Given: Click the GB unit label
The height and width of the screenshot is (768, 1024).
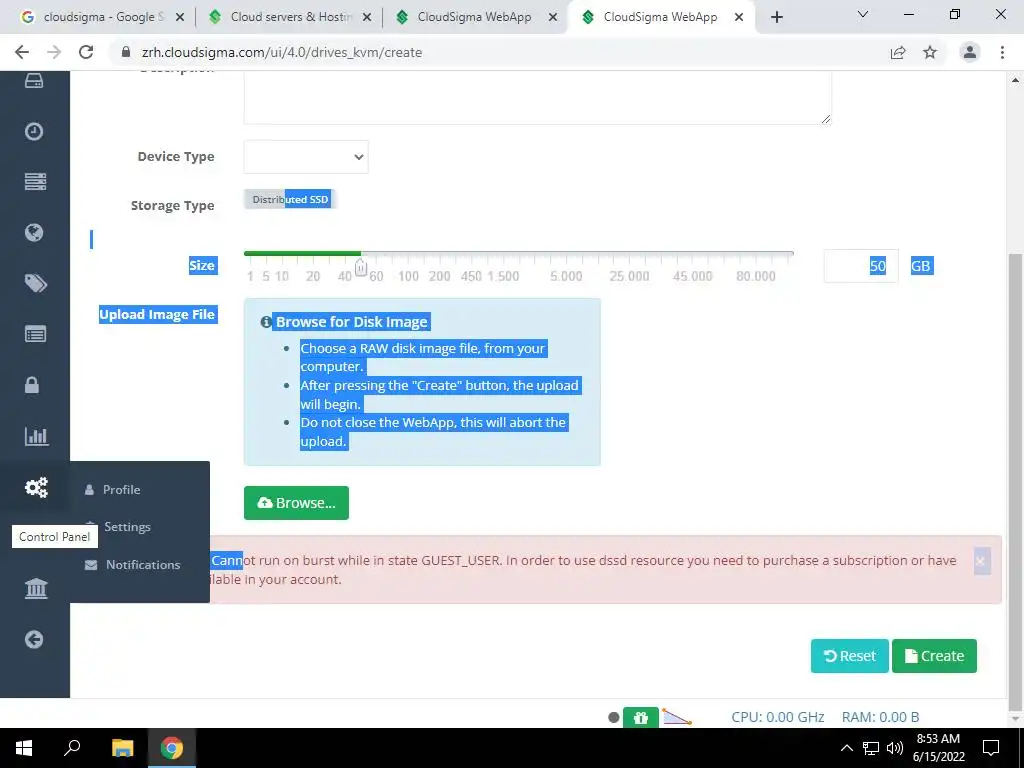Looking at the screenshot, I should click(921, 266).
